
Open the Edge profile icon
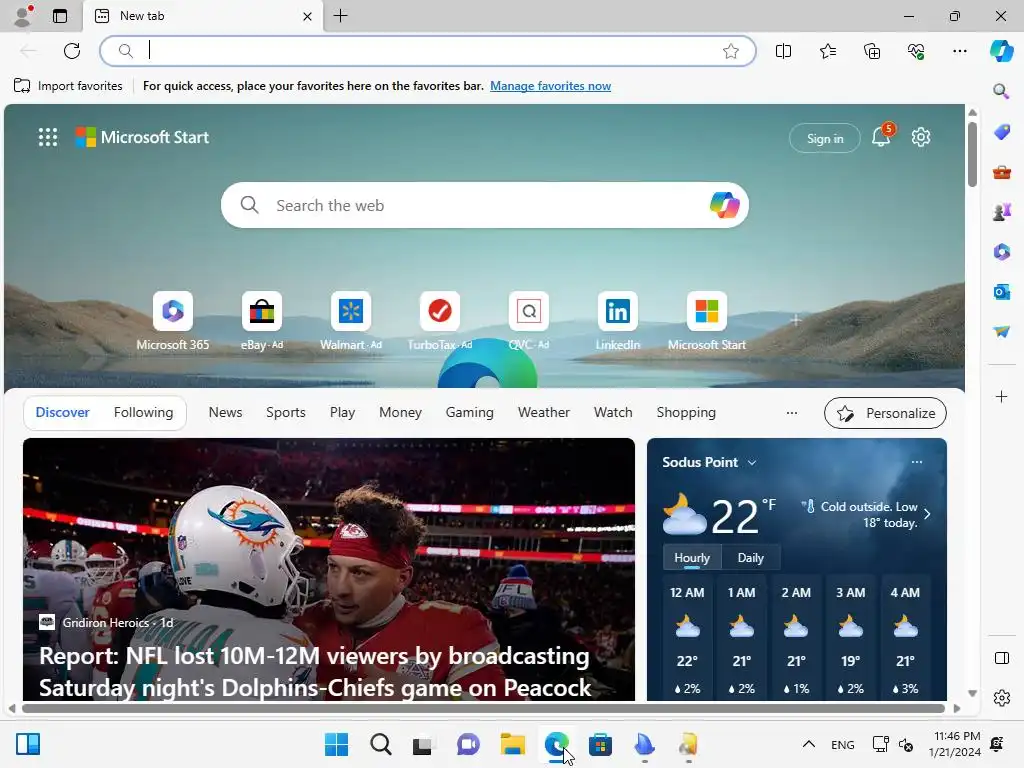(x=24, y=16)
